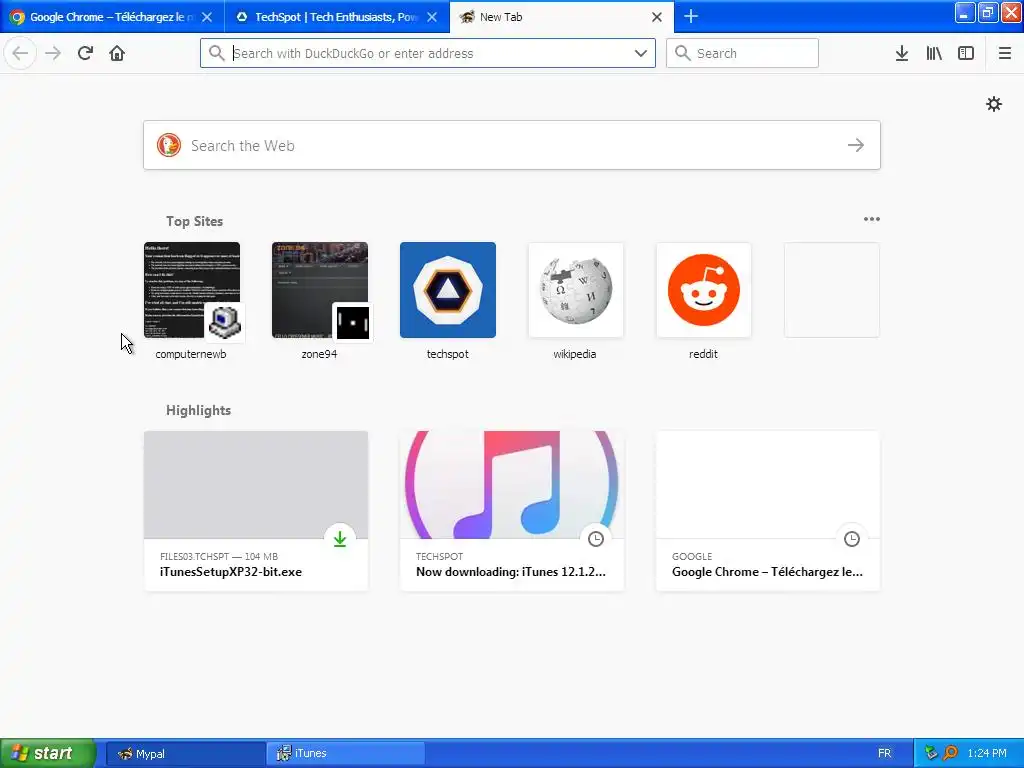Open the library bookmarks icon
The height and width of the screenshot is (768, 1024).
934,53
